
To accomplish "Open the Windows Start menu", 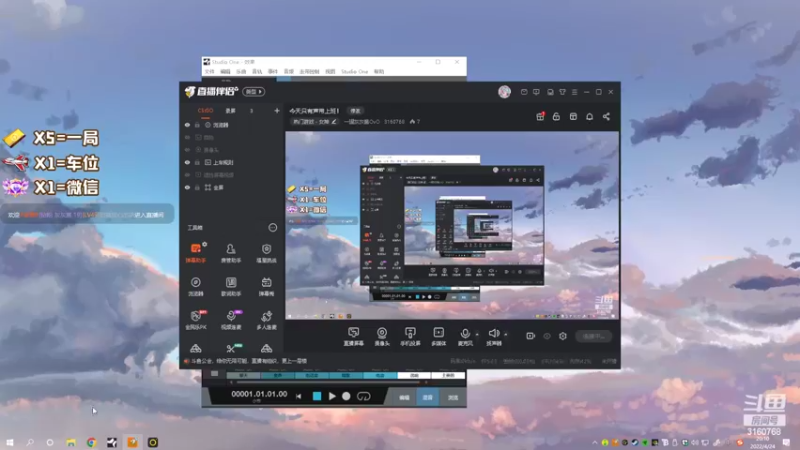I will click(9, 442).
